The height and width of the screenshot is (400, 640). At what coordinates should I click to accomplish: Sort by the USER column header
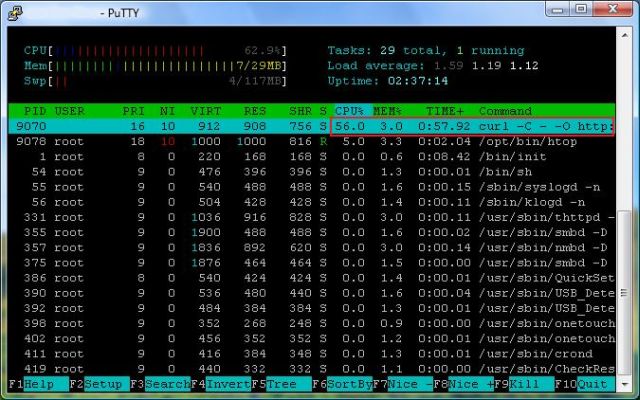[x=69, y=111]
